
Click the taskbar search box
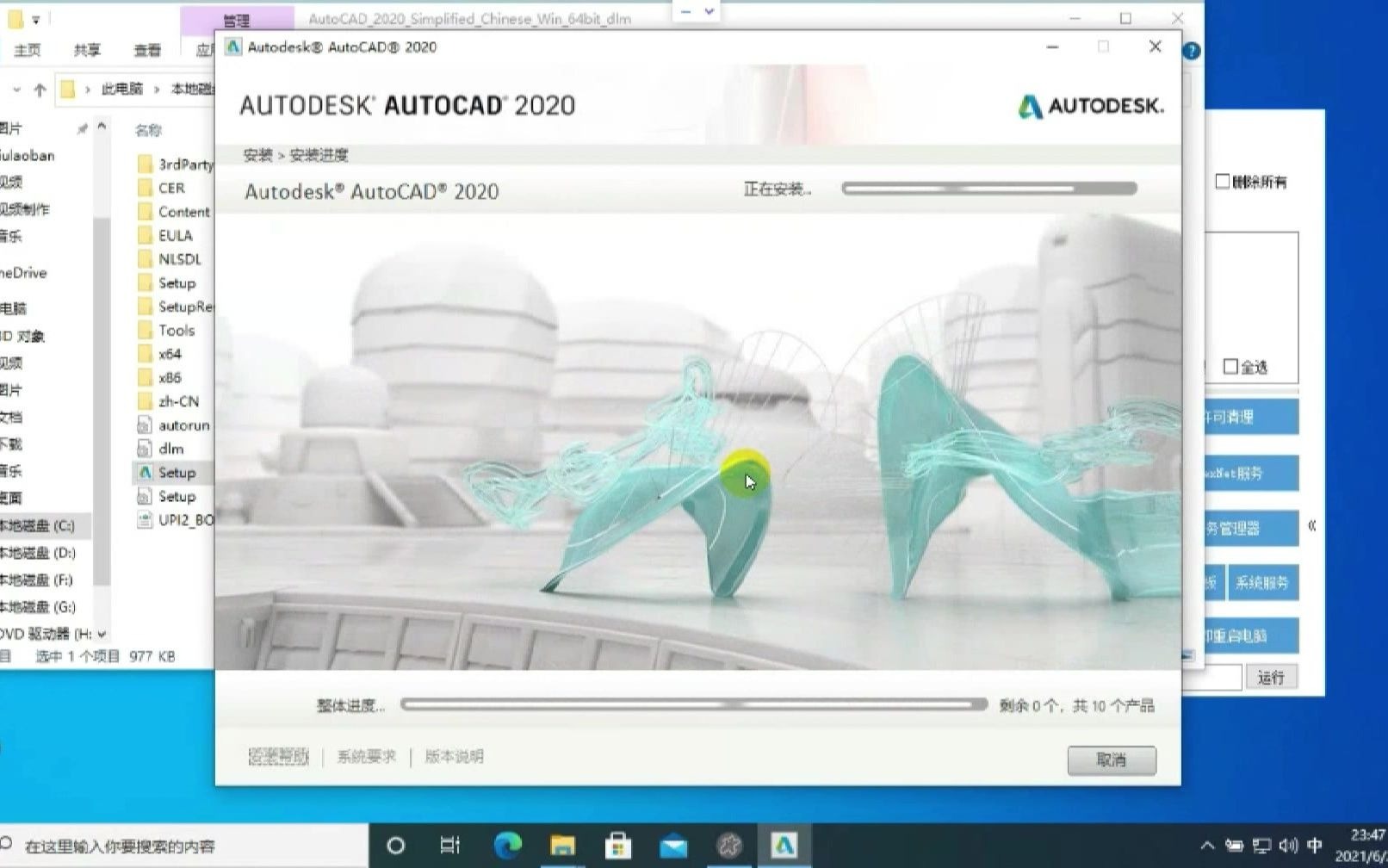184,846
